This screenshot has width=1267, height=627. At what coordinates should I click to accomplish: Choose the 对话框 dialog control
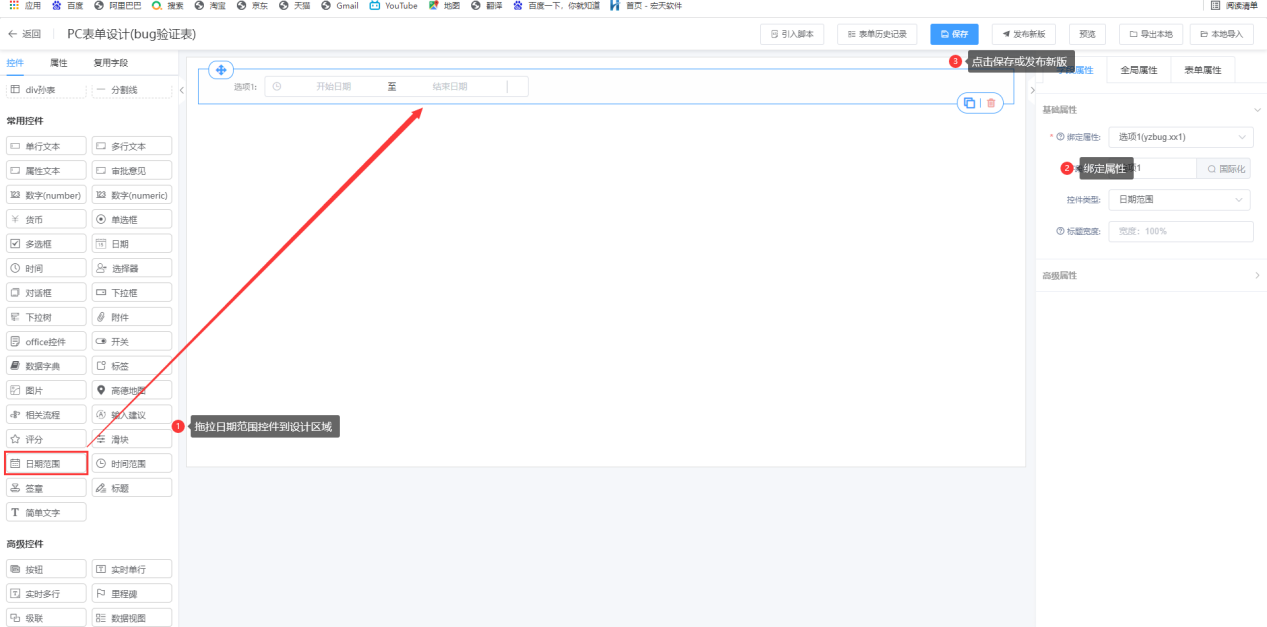(x=46, y=293)
